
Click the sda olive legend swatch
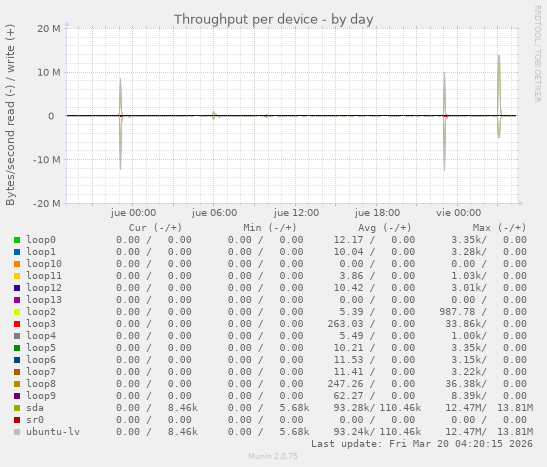click(17, 408)
